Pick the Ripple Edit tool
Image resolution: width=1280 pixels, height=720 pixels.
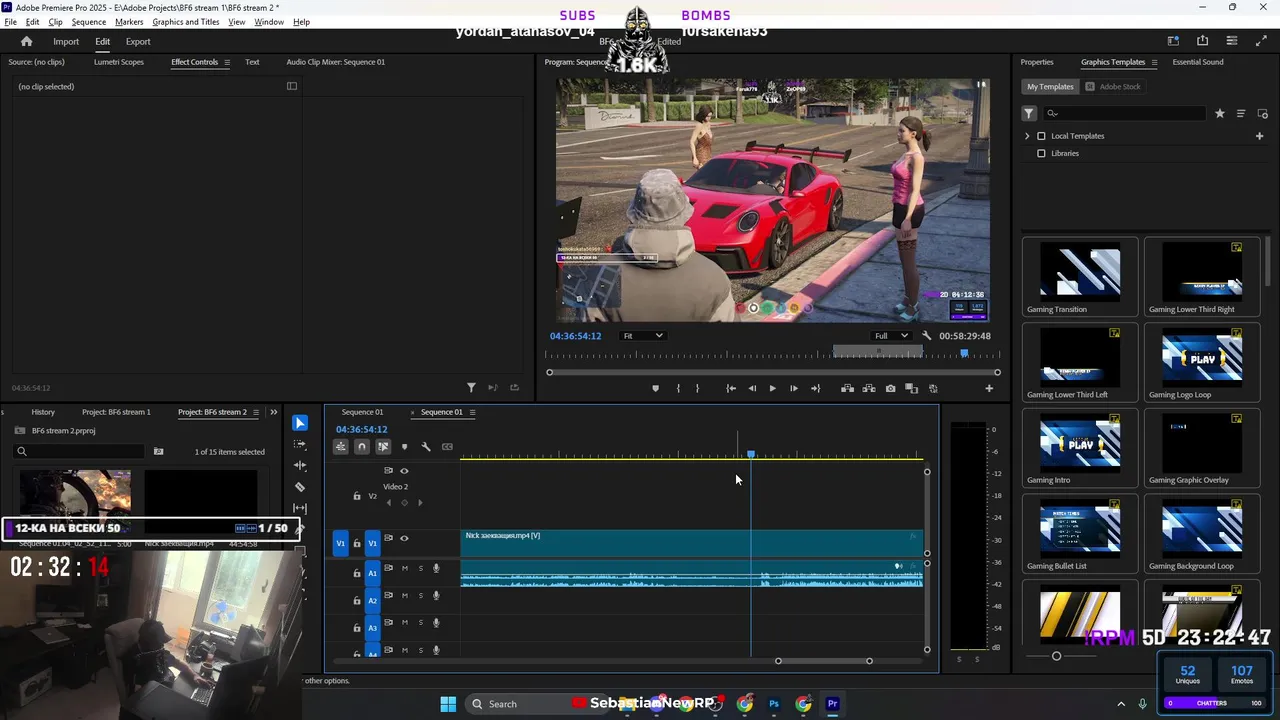pos(300,465)
